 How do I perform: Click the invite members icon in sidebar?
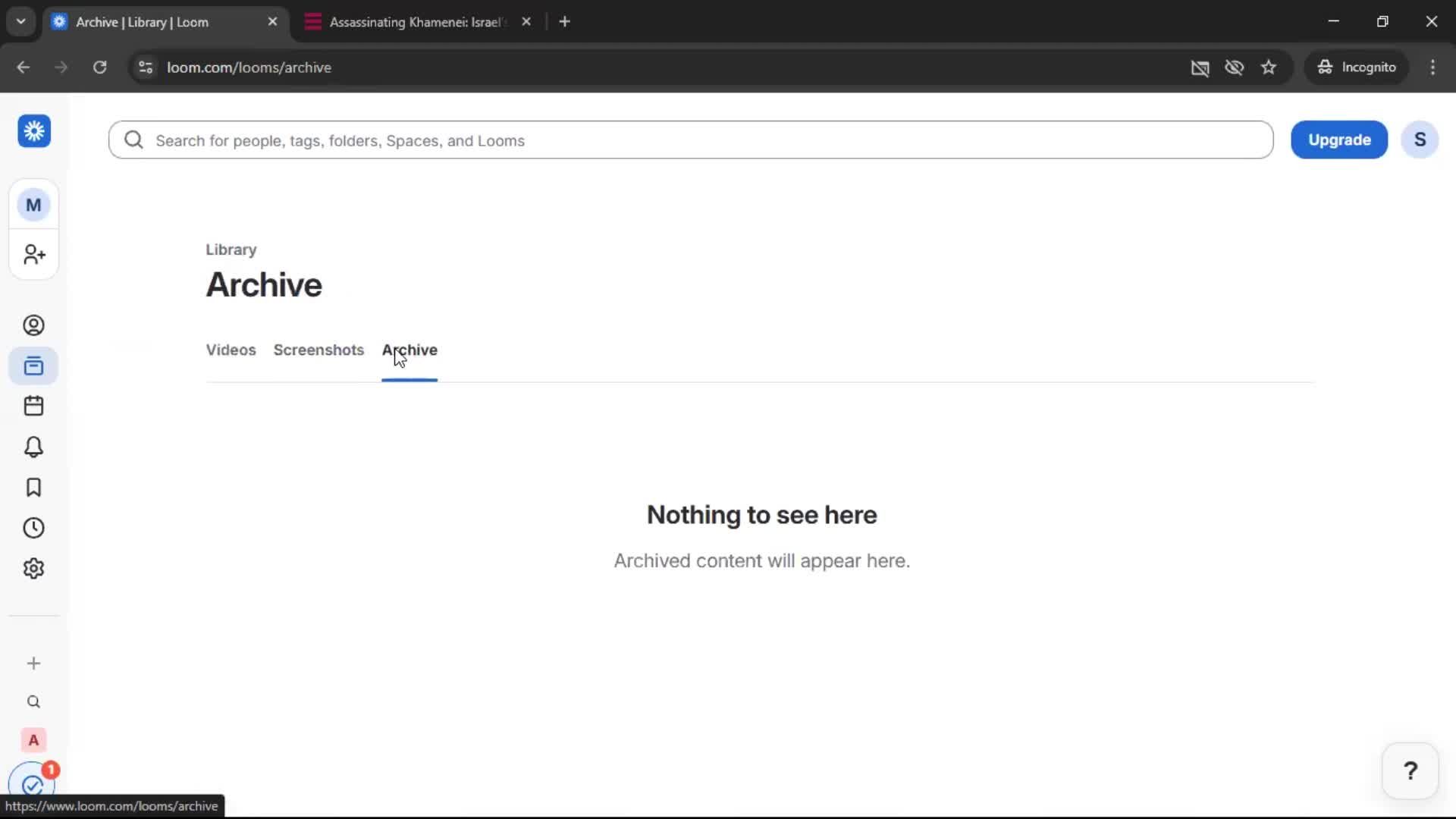pos(33,255)
